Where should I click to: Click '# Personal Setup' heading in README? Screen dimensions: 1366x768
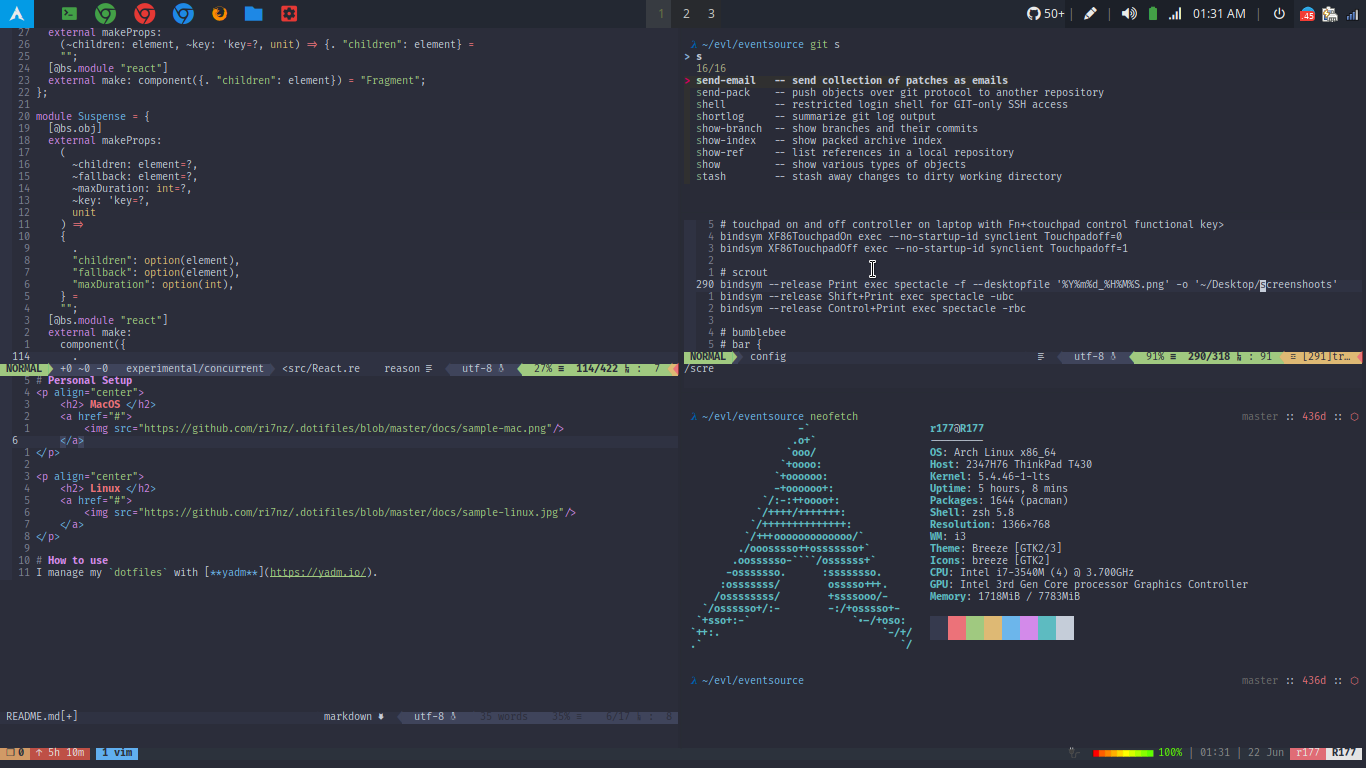point(84,380)
